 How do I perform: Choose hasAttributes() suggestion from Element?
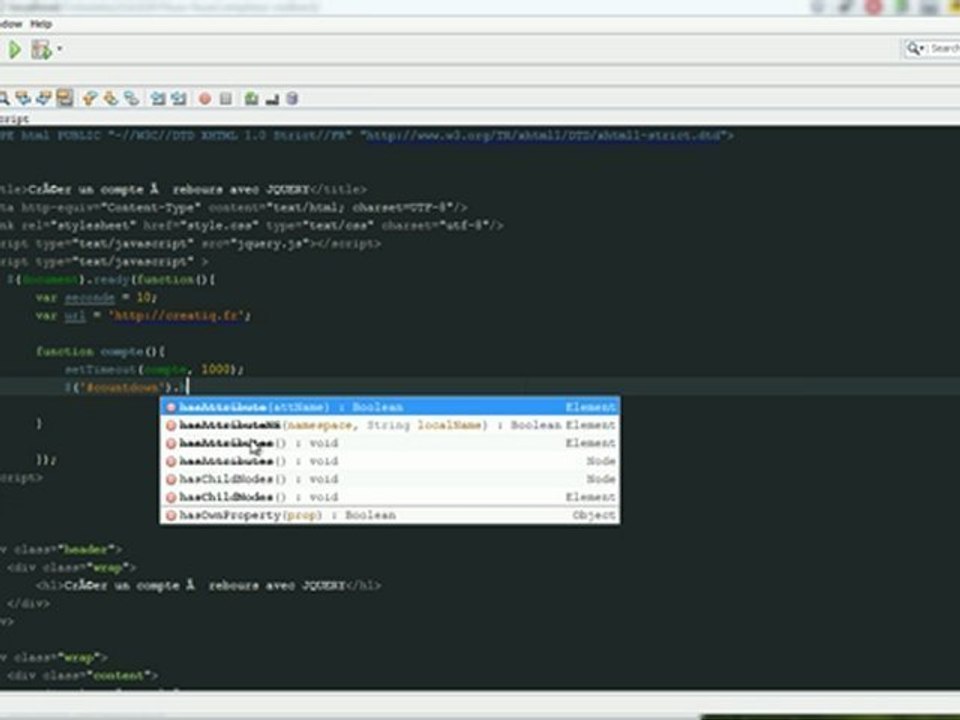(x=390, y=443)
